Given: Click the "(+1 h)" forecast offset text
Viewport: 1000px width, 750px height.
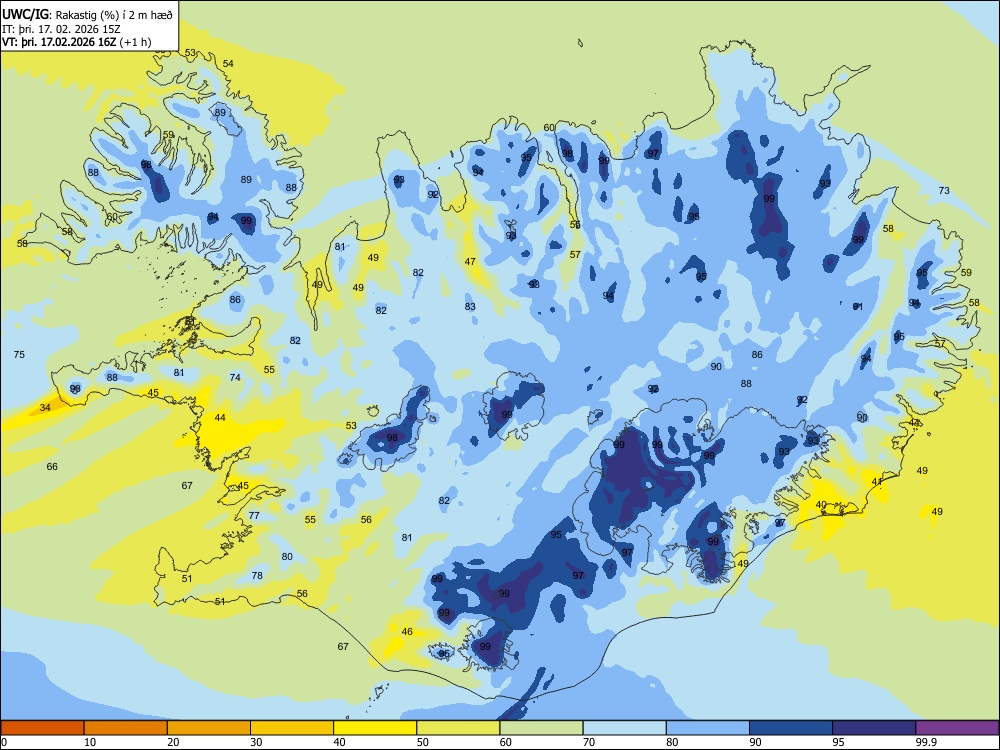Looking at the screenshot, I should (135, 42).
